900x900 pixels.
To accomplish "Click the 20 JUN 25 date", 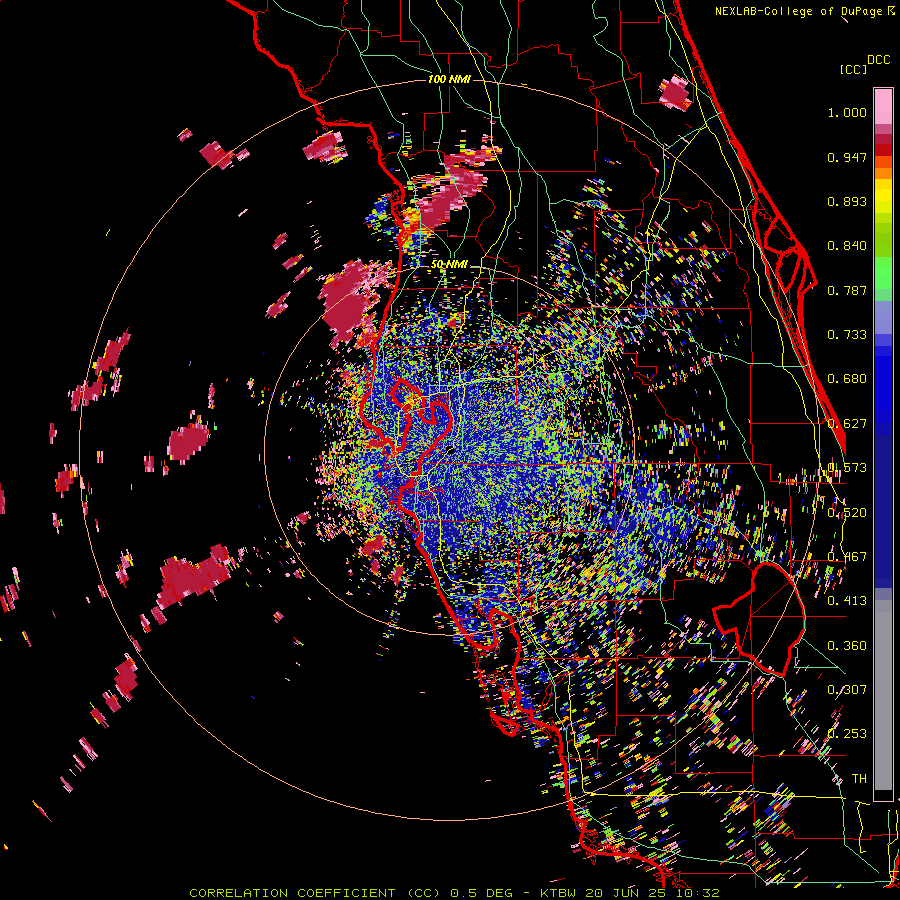I will coord(625,893).
